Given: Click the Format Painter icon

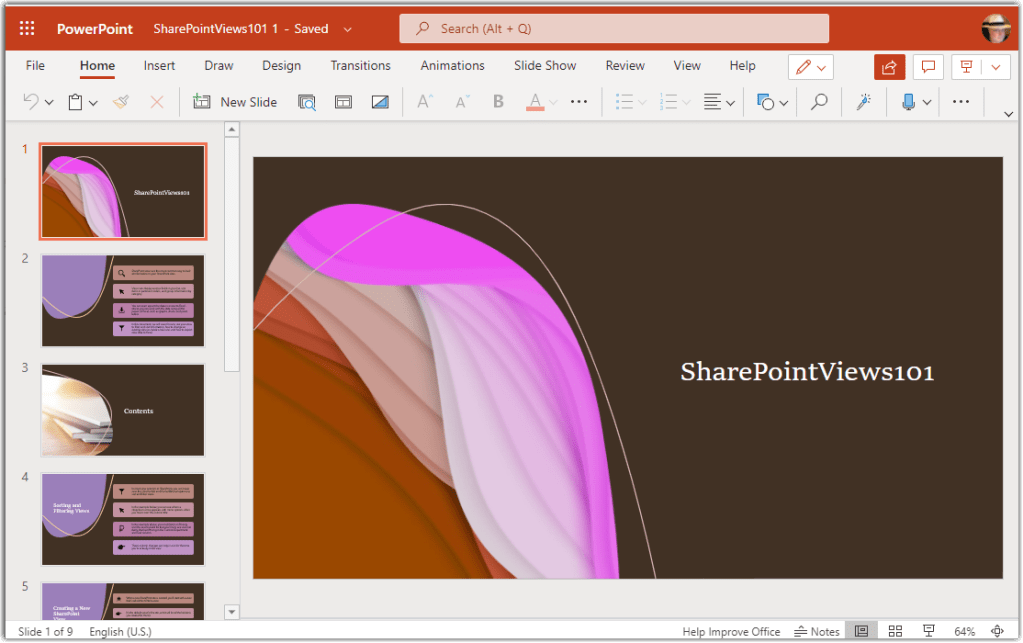Looking at the screenshot, I should (x=121, y=102).
